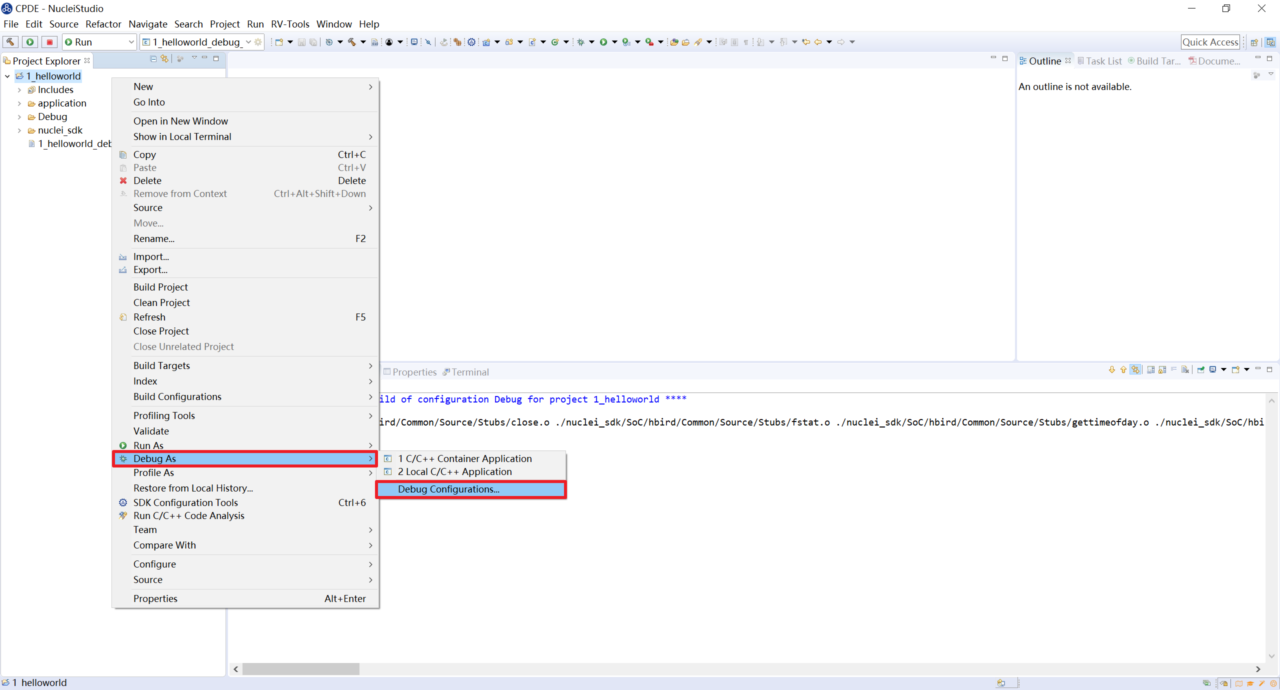Click console next-error down arrow icon
Screen dimensions: 1280x690
point(1111,370)
